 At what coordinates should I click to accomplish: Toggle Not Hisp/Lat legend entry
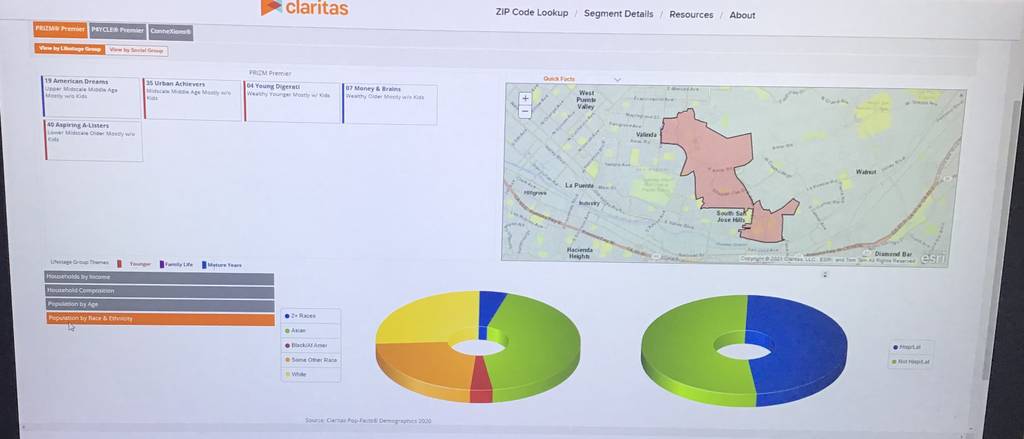tap(912, 362)
